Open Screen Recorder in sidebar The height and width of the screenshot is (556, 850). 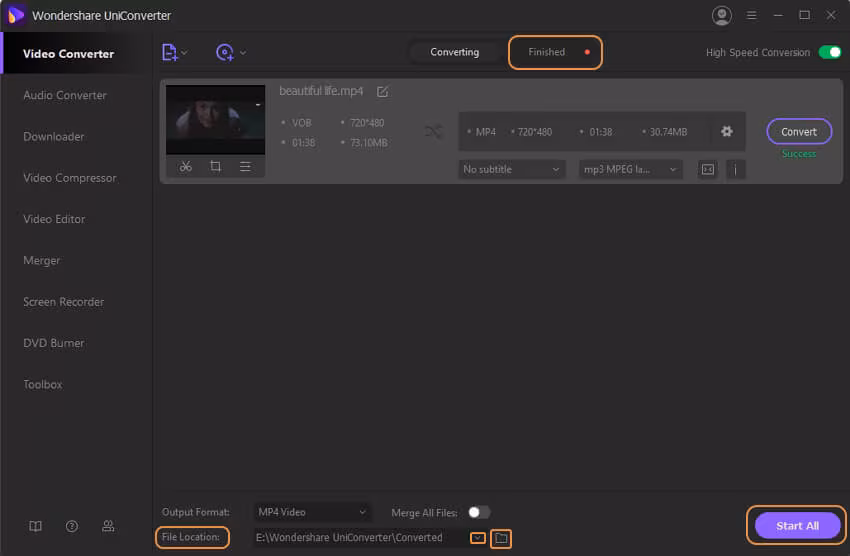click(x=63, y=302)
